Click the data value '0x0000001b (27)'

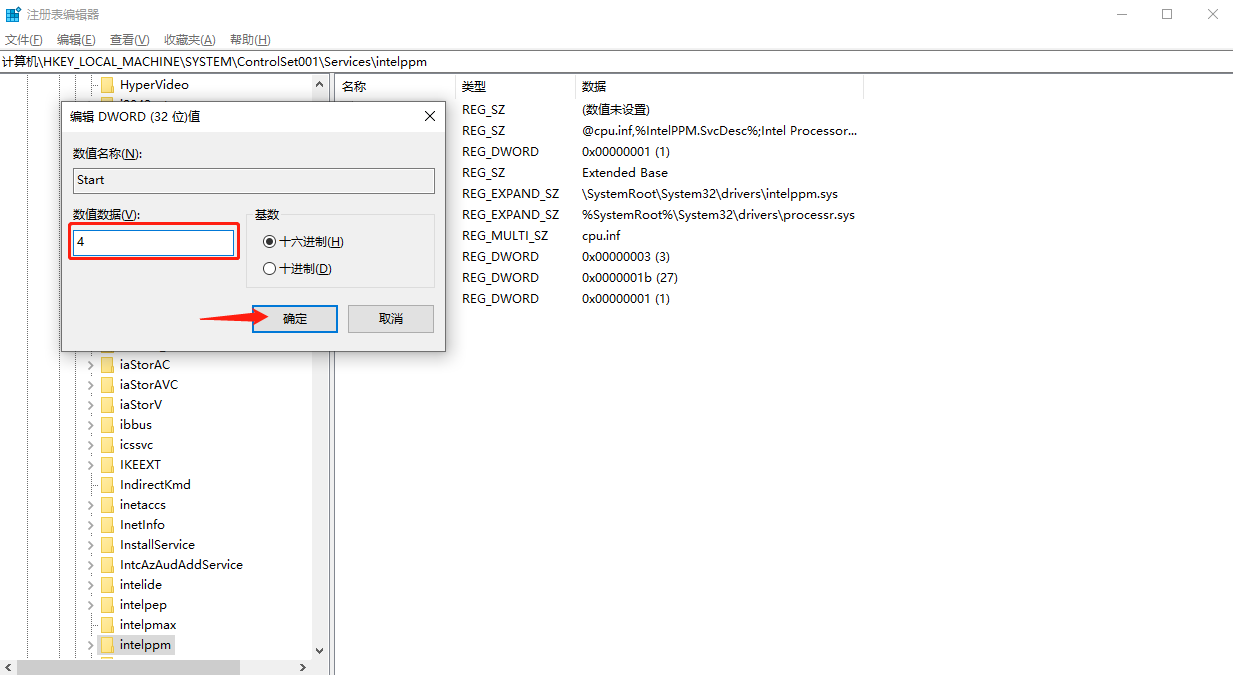[x=630, y=277]
